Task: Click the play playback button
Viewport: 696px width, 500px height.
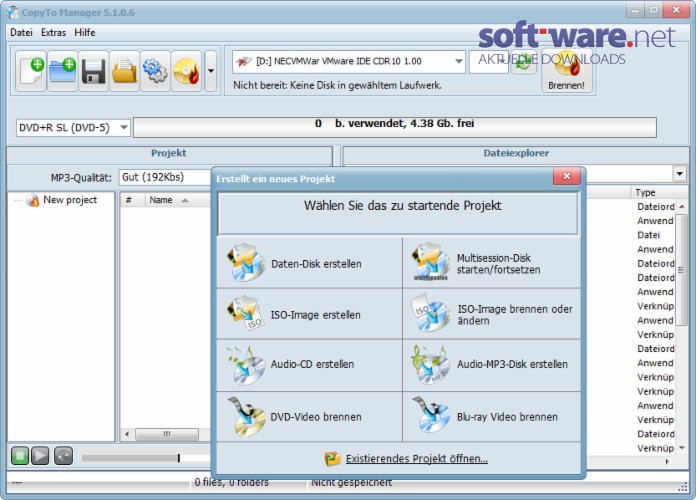Action: (x=40, y=456)
